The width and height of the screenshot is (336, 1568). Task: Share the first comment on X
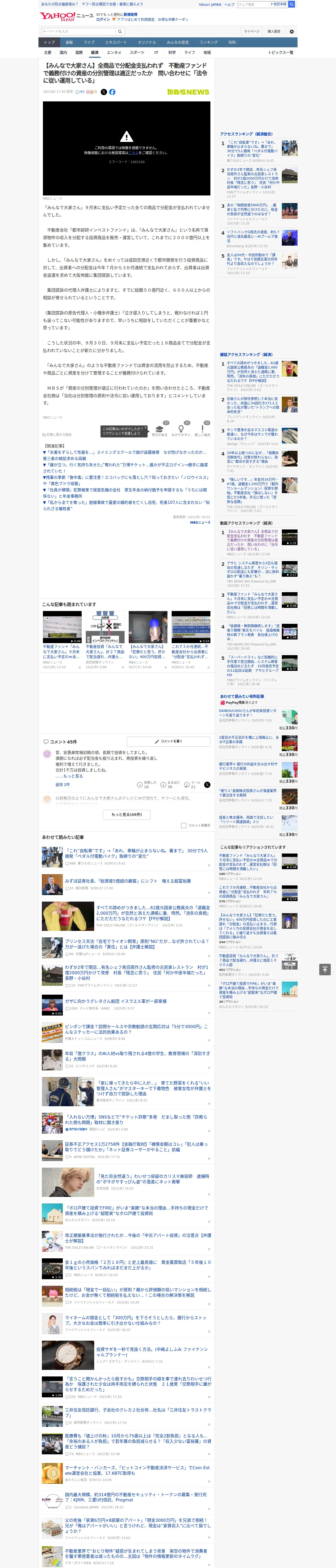tap(207, 785)
